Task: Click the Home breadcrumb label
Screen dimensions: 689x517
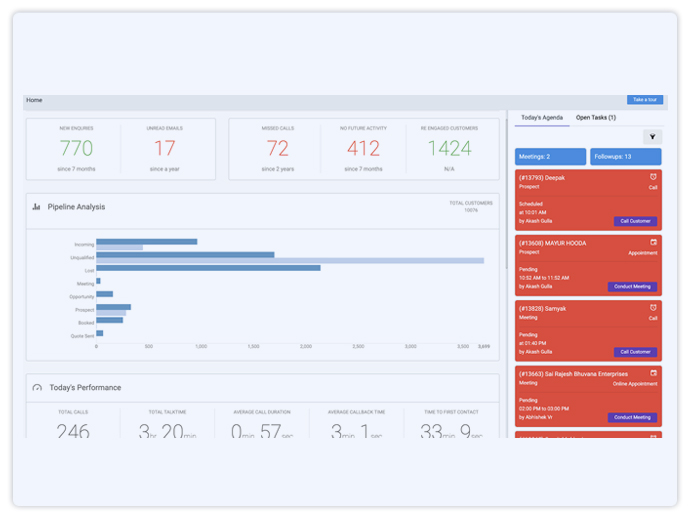Action: point(34,100)
